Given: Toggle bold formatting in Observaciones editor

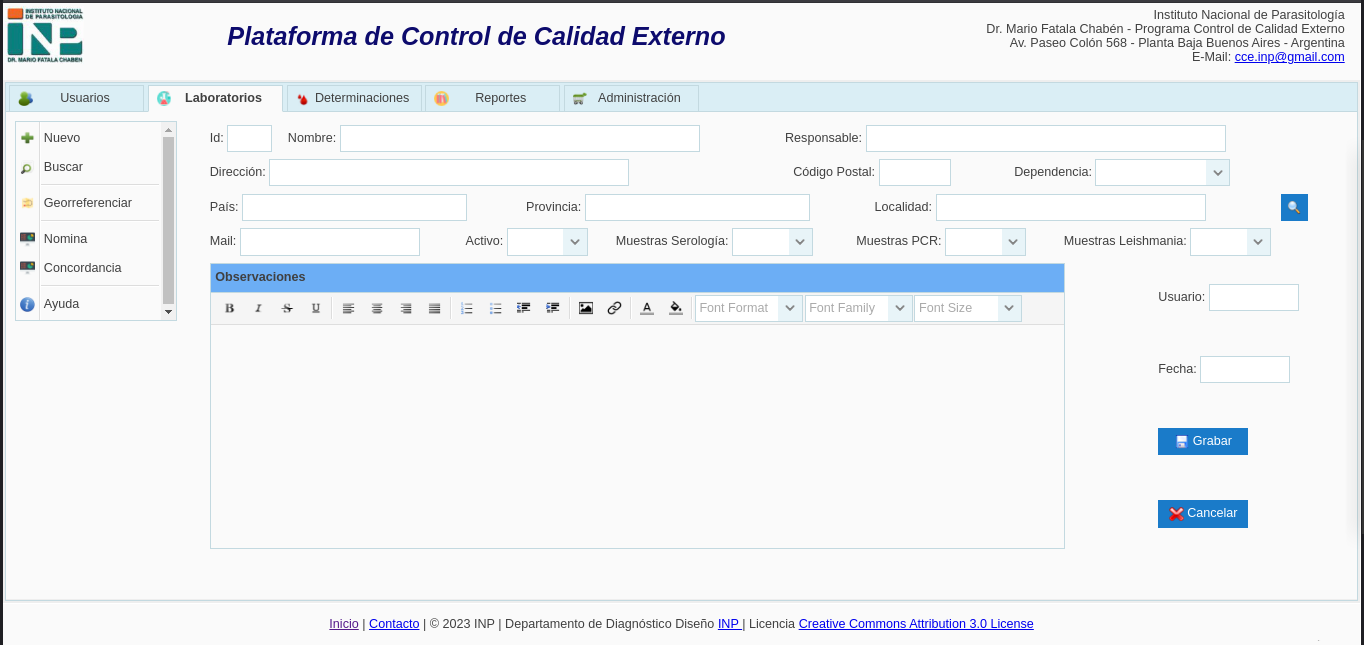Looking at the screenshot, I should click(229, 308).
